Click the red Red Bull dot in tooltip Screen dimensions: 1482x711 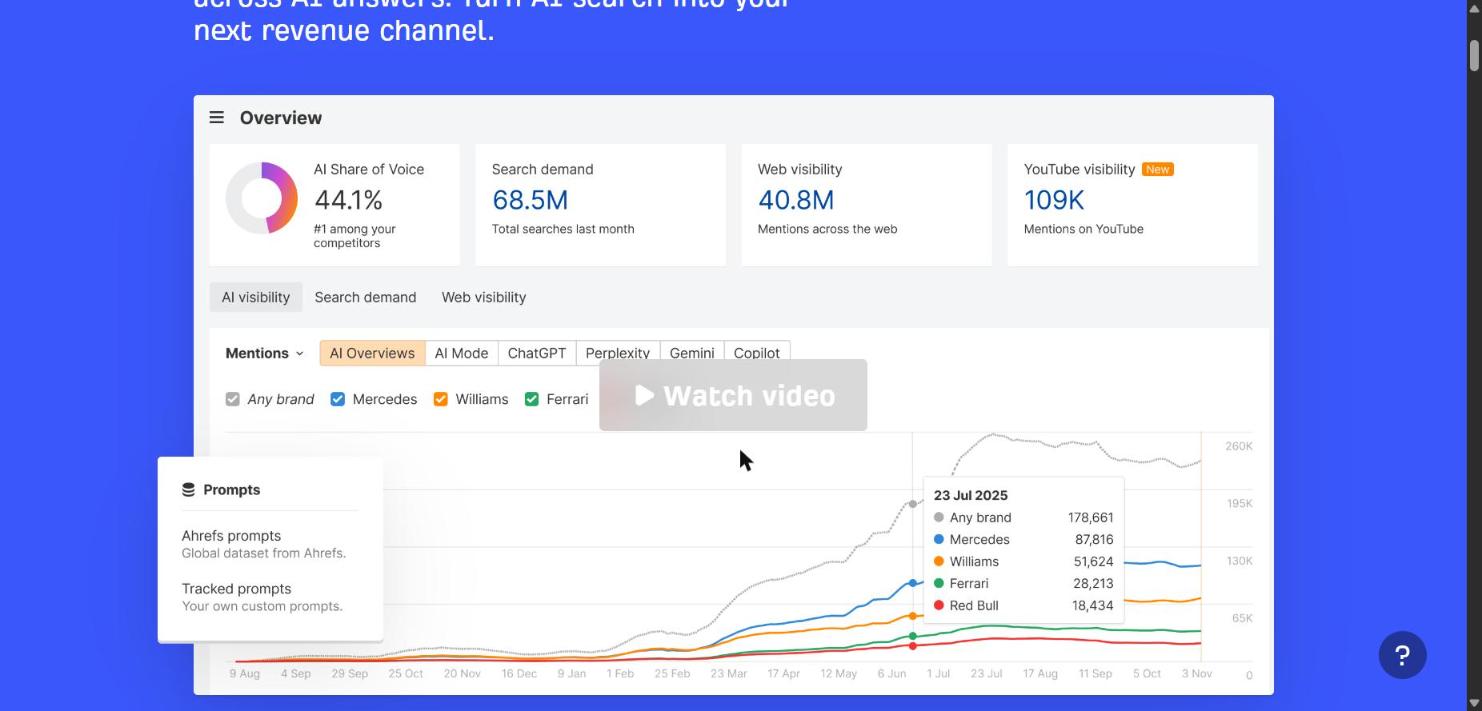pos(938,605)
